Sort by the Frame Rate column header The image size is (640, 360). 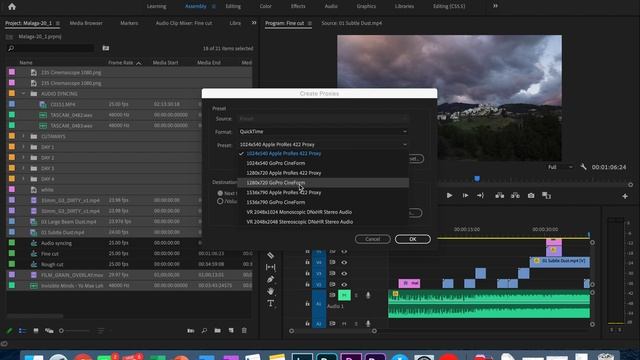121,62
